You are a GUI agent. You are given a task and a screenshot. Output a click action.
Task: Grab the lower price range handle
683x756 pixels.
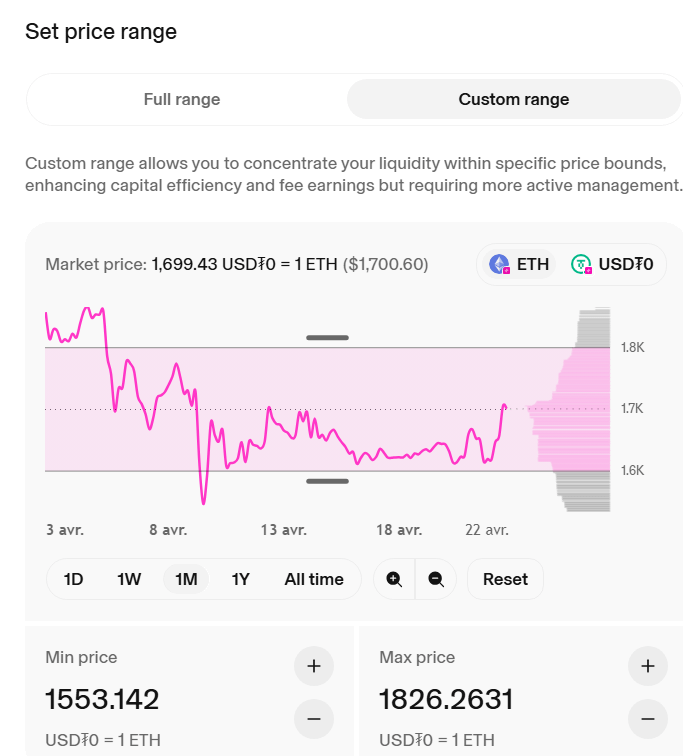point(327,481)
